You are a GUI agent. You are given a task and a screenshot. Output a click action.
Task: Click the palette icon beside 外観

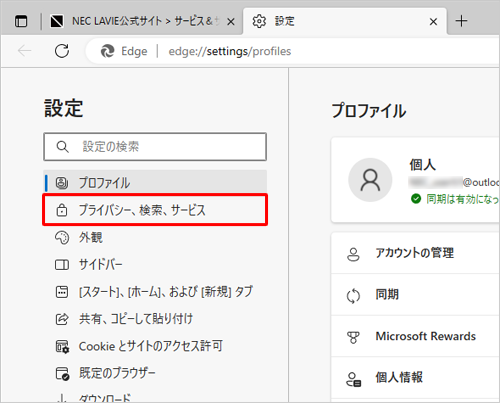[x=62, y=238]
